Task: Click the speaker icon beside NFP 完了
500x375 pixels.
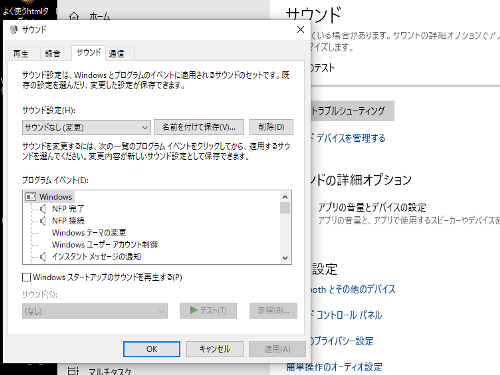Action: (x=43, y=209)
